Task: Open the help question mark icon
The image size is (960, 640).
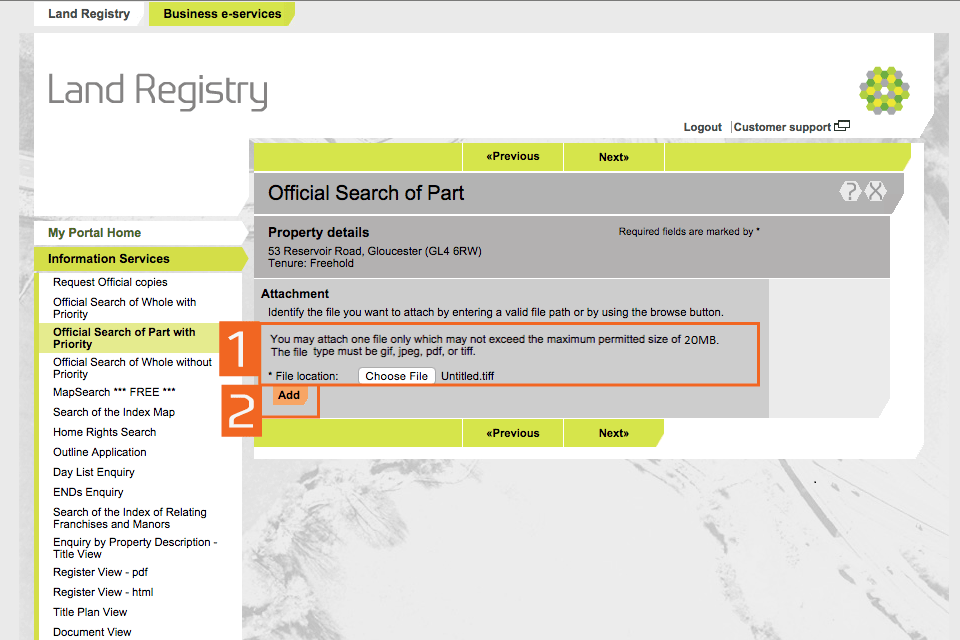Action: point(850,192)
